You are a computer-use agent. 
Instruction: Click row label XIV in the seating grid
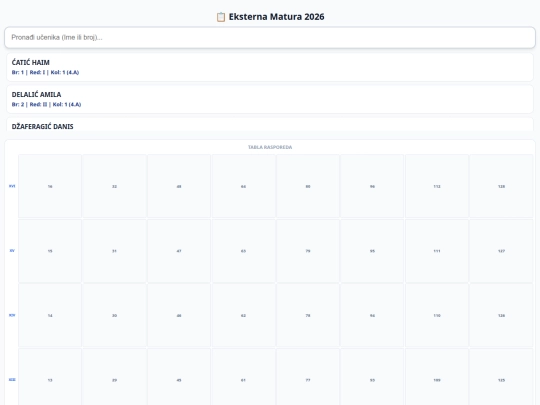click(12, 315)
